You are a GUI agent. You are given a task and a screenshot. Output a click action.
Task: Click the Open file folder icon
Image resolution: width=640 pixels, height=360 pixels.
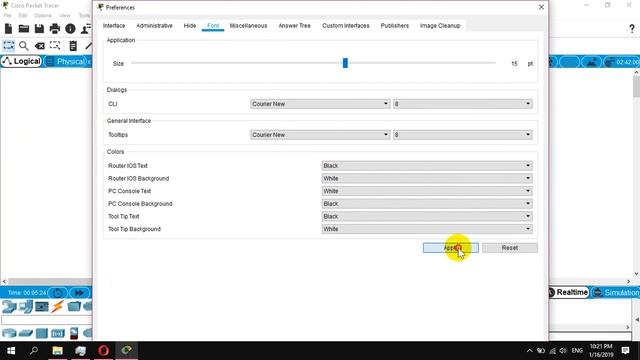(24, 29)
